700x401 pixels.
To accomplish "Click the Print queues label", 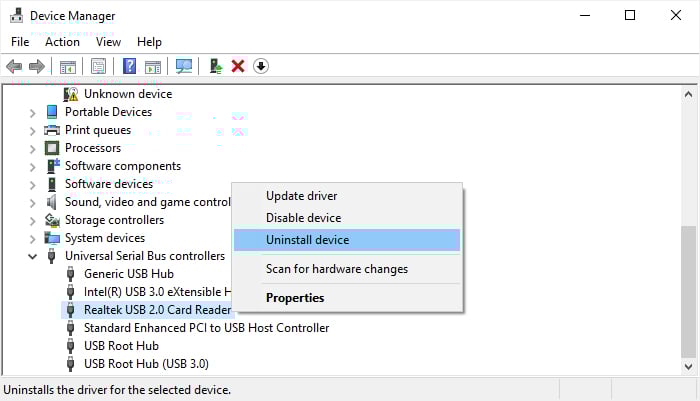I will click(x=98, y=130).
